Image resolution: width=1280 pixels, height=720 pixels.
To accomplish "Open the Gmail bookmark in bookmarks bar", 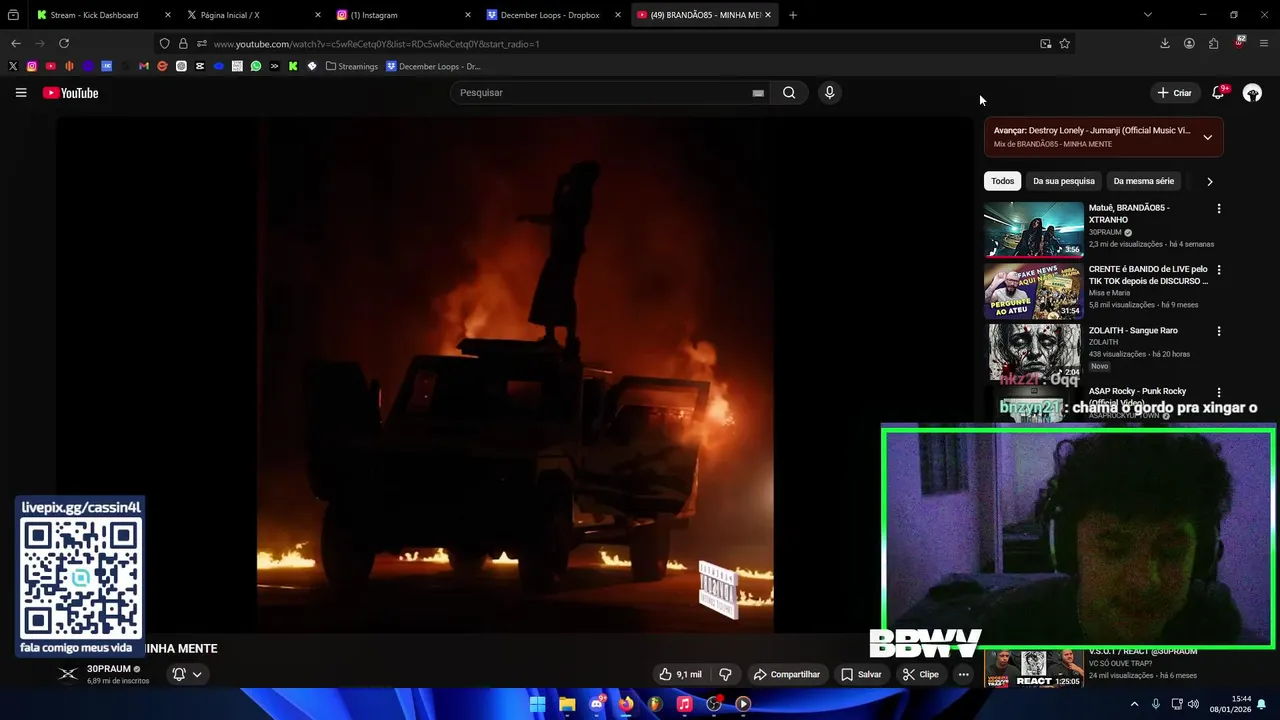I will [x=144, y=67].
